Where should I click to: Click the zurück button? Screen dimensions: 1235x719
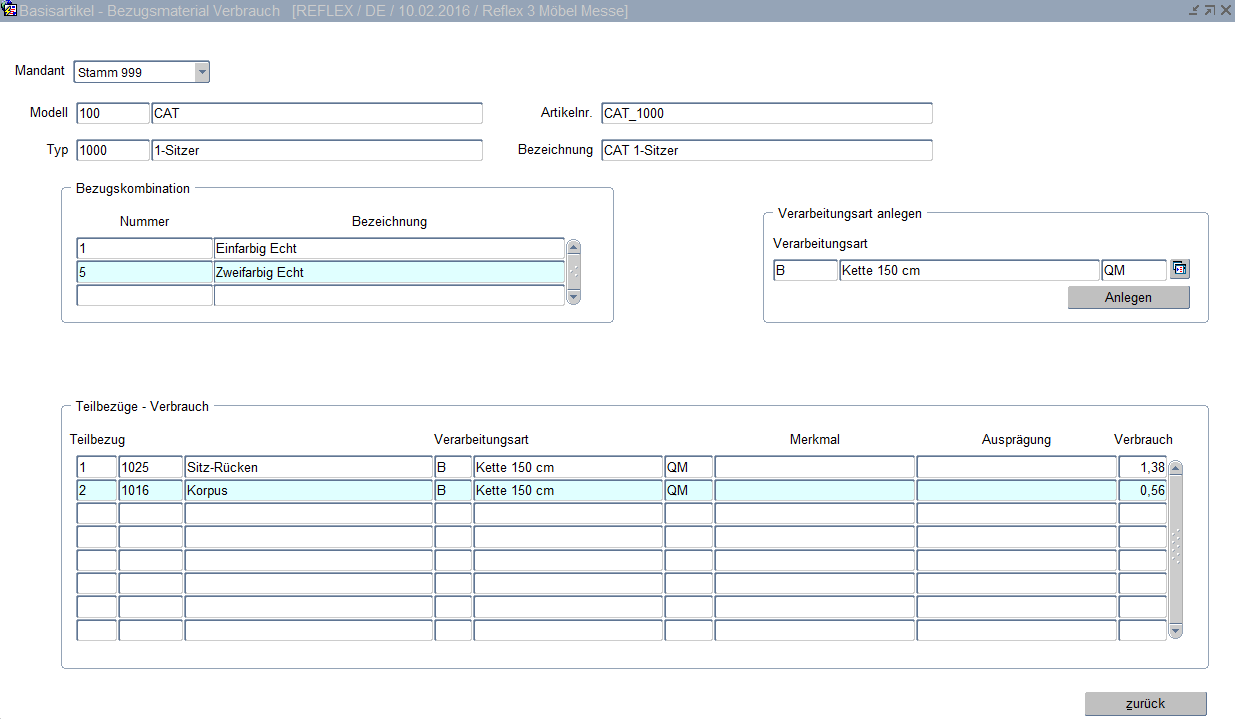click(x=1145, y=703)
